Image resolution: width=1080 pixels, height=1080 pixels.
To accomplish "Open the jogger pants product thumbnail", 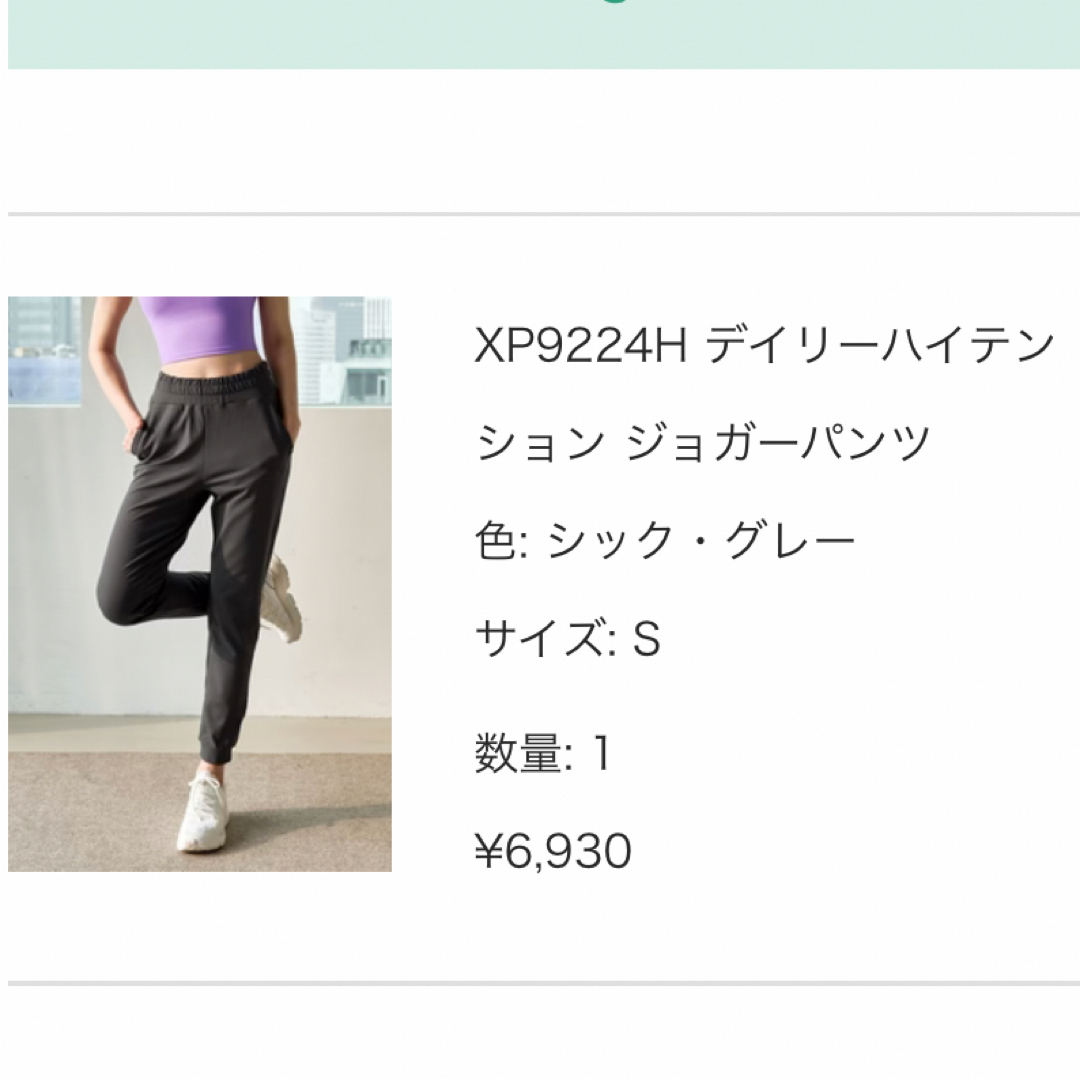I will pos(200,584).
